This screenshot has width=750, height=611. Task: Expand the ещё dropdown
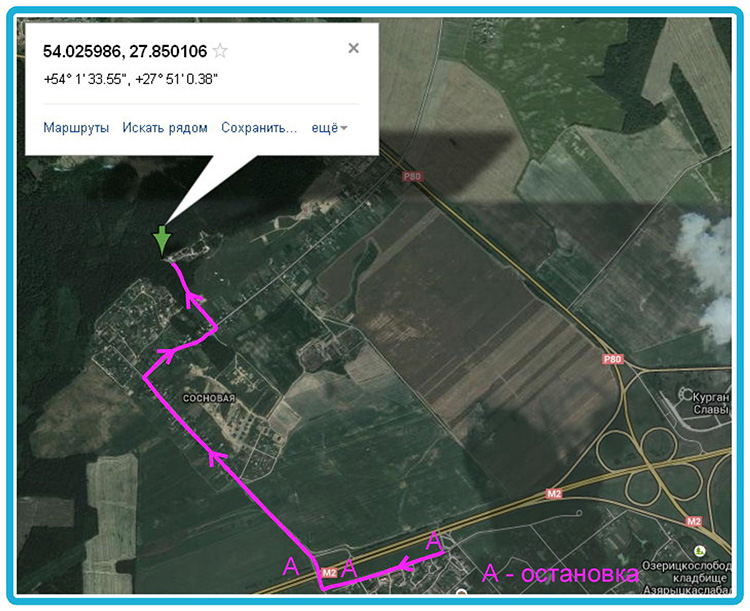[x=329, y=128]
